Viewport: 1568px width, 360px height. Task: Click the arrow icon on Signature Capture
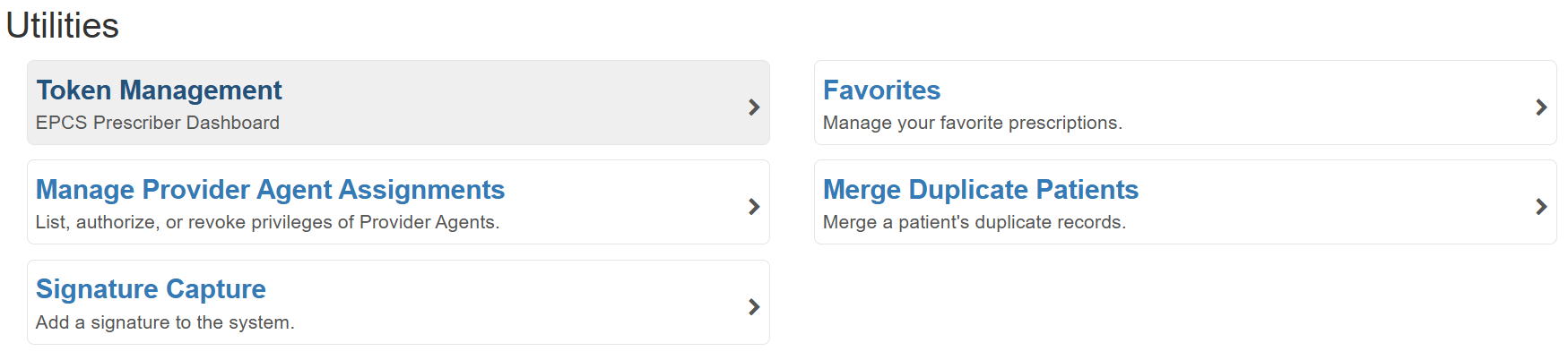pos(754,307)
